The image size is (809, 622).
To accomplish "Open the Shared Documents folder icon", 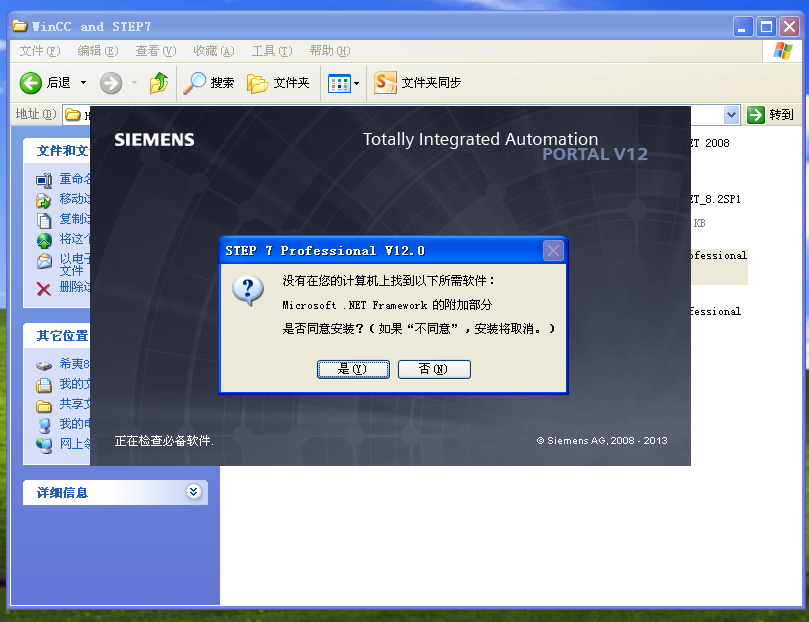I will 44,406.
